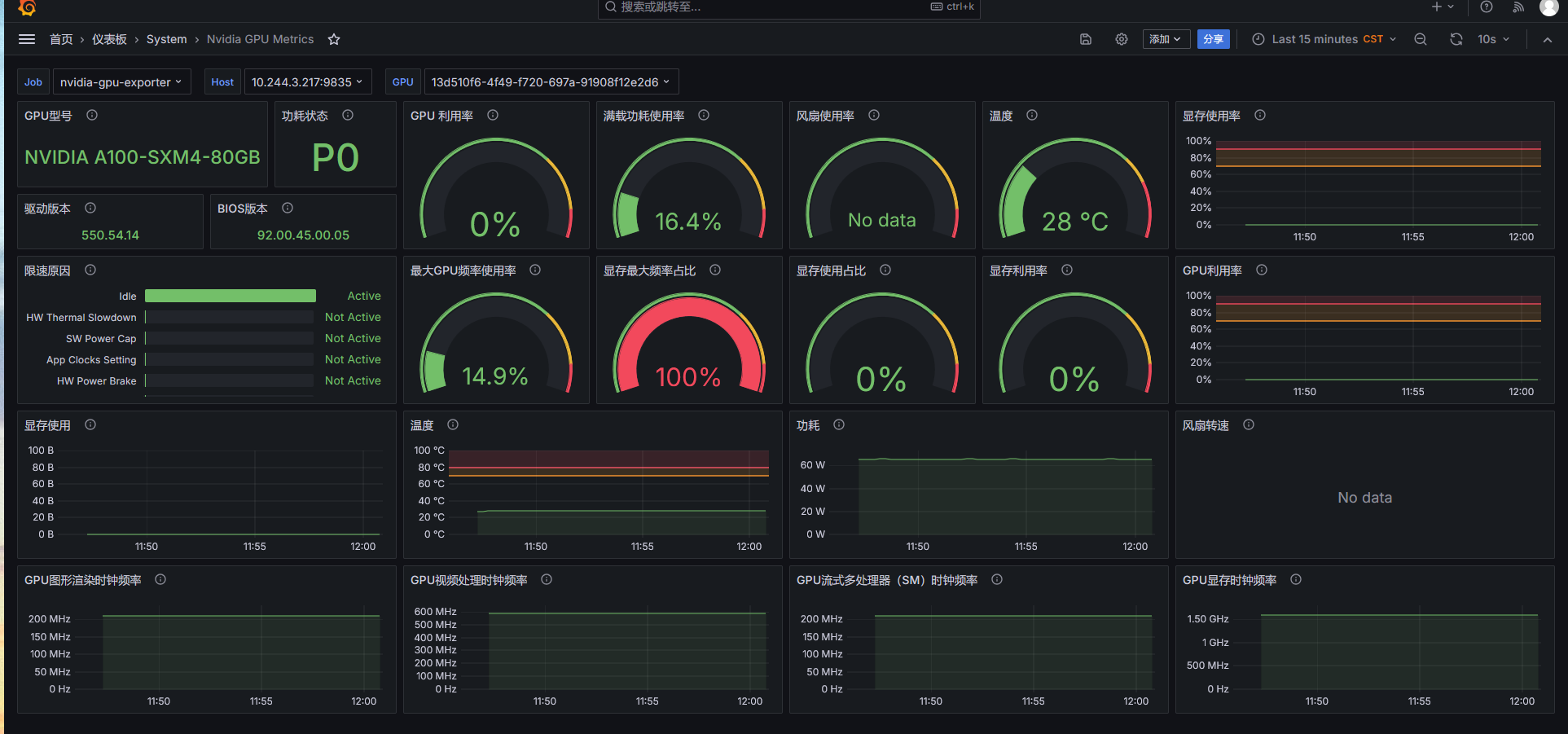Screen dimensions: 1568x734
Task: Show info for 限速原因 panel
Action: click(90, 270)
